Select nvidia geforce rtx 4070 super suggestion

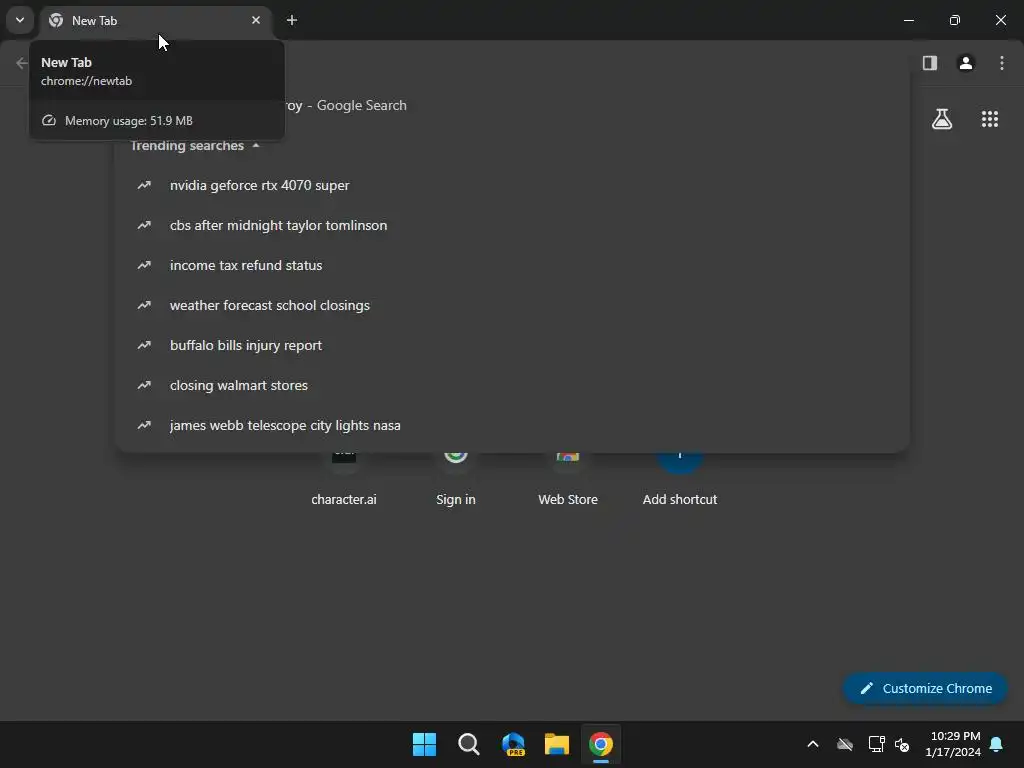pyautogui.click(x=512, y=185)
